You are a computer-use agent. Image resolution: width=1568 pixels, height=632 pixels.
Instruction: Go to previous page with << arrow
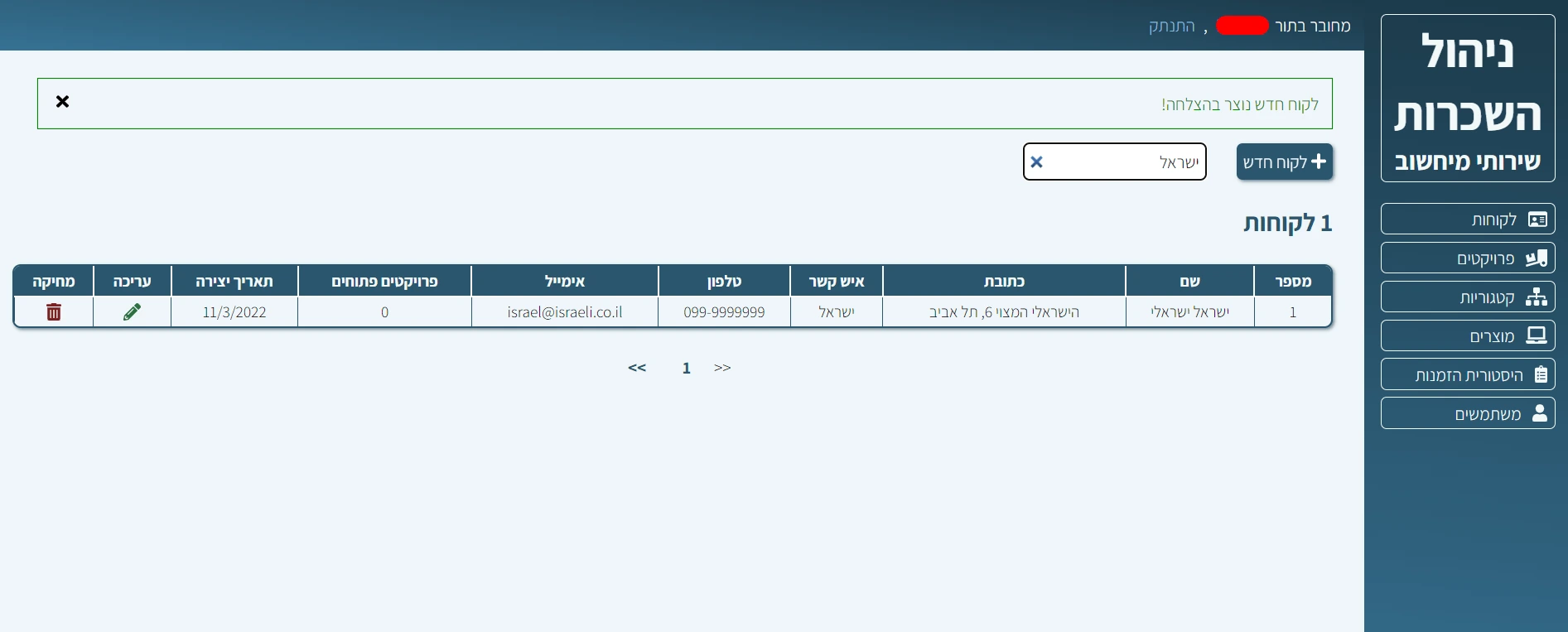point(636,368)
